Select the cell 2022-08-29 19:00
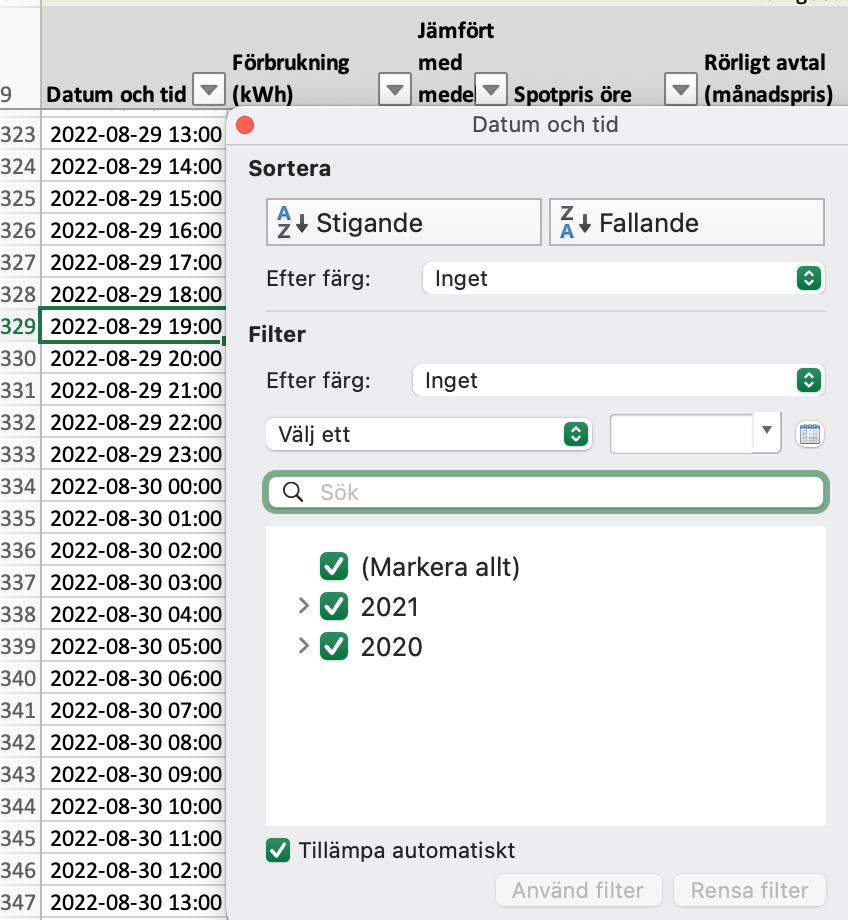This screenshot has width=848, height=920. (x=134, y=326)
